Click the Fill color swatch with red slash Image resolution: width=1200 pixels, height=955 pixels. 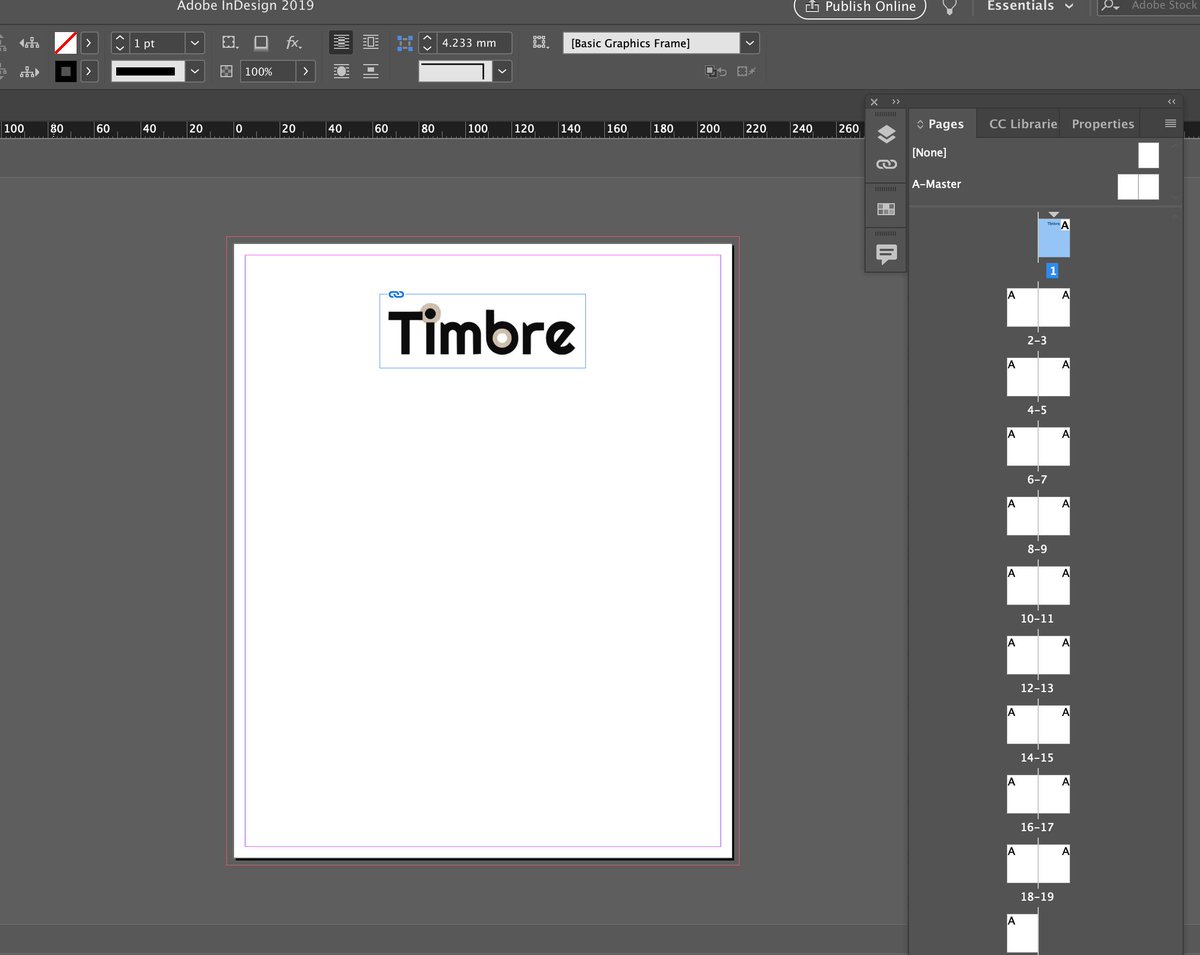click(66, 43)
